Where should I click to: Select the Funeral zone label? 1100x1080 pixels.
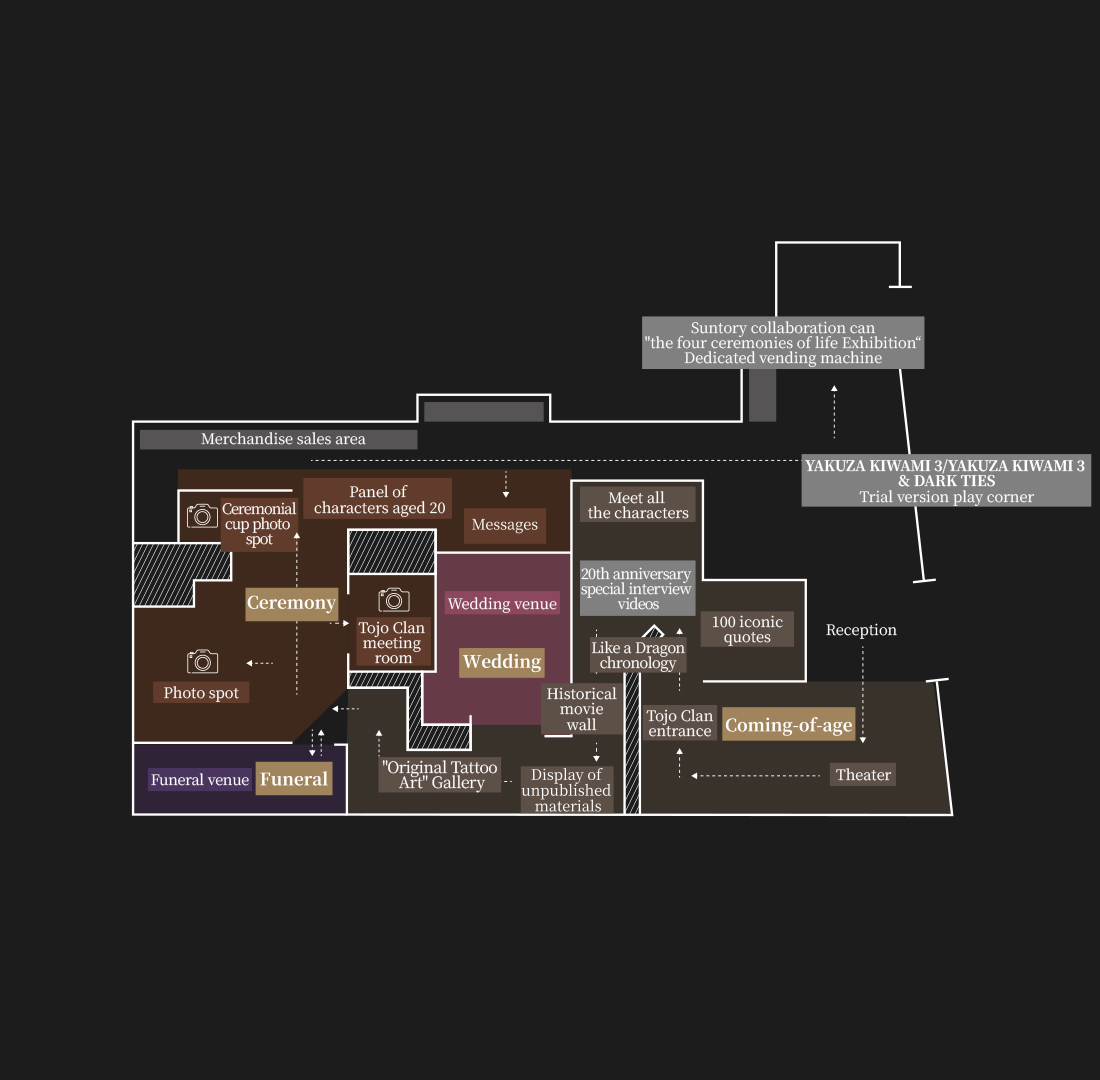(x=293, y=780)
